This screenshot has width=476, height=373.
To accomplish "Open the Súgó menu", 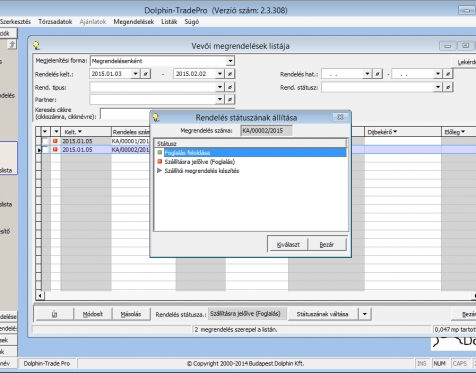I will [192, 22].
